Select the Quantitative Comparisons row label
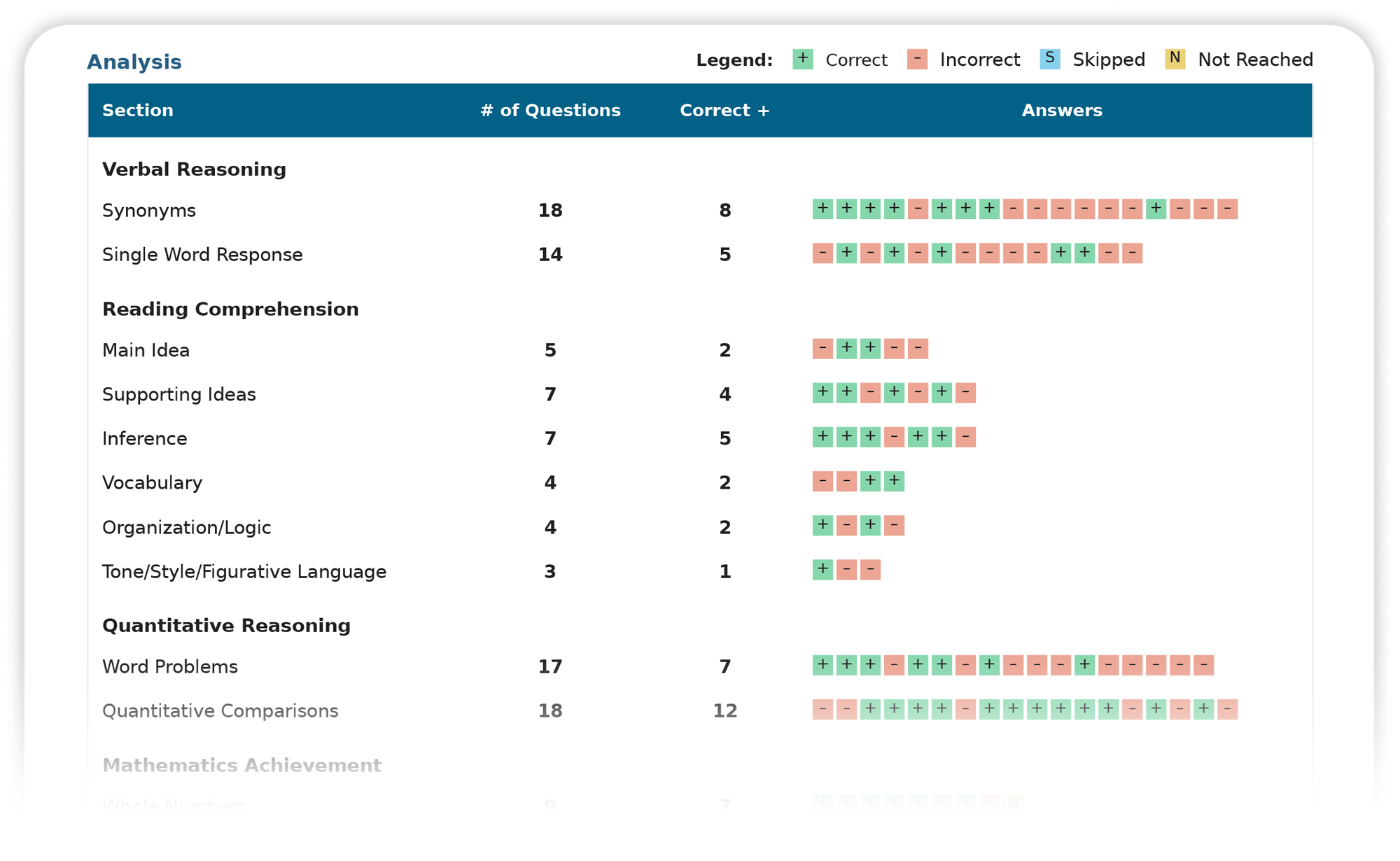Viewport: 1400px width, 861px height. [x=220, y=711]
